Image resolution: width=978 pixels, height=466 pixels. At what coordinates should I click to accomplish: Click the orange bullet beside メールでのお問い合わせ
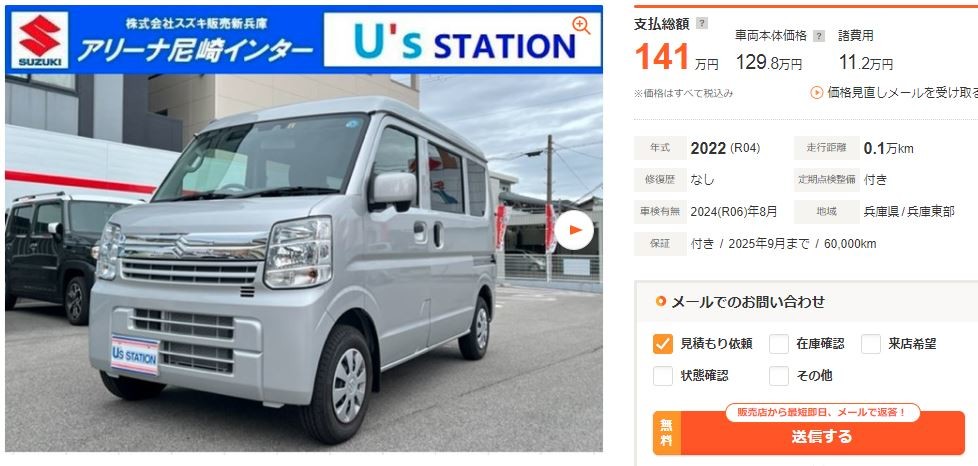coord(661,302)
